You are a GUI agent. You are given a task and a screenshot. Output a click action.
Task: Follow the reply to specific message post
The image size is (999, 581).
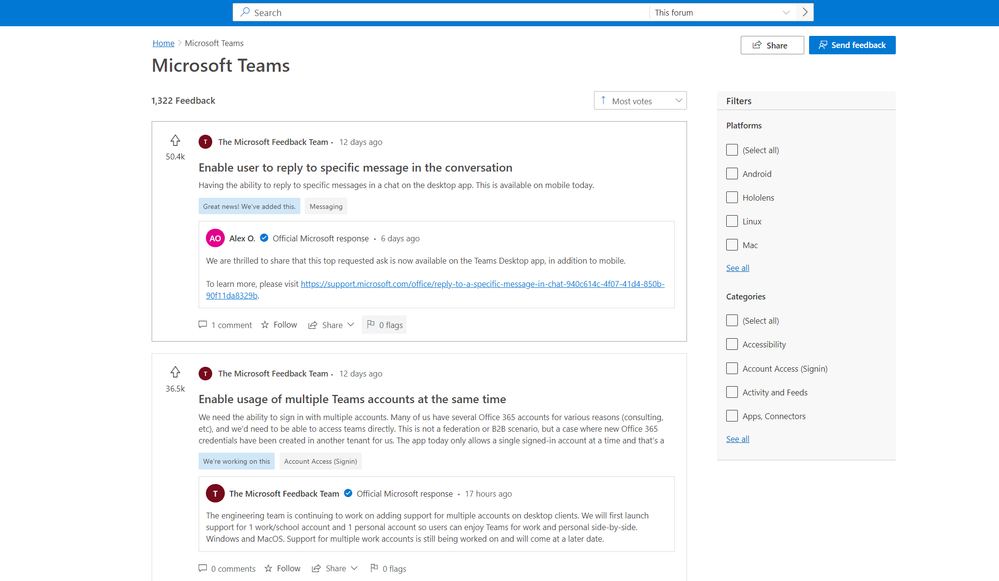(279, 325)
